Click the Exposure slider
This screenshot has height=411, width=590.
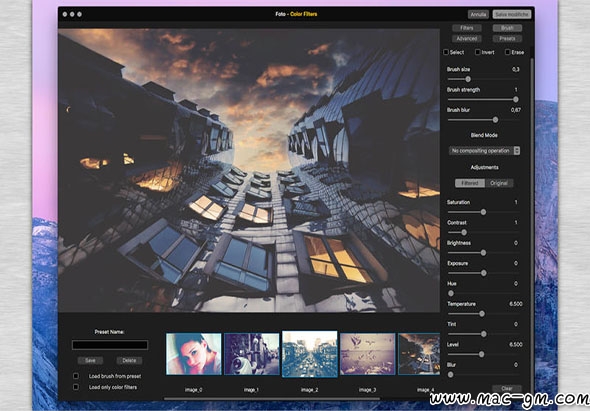(484, 273)
